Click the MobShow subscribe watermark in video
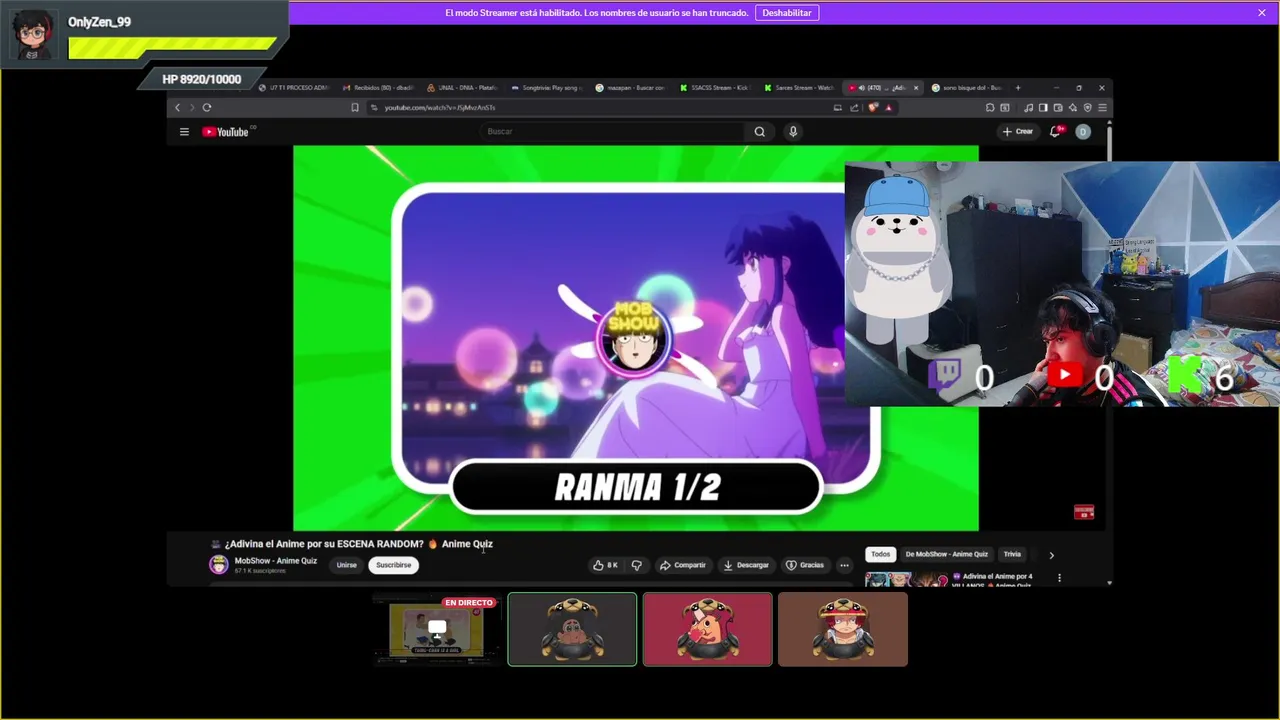The height and width of the screenshot is (720, 1280). tap(1084, 512)
